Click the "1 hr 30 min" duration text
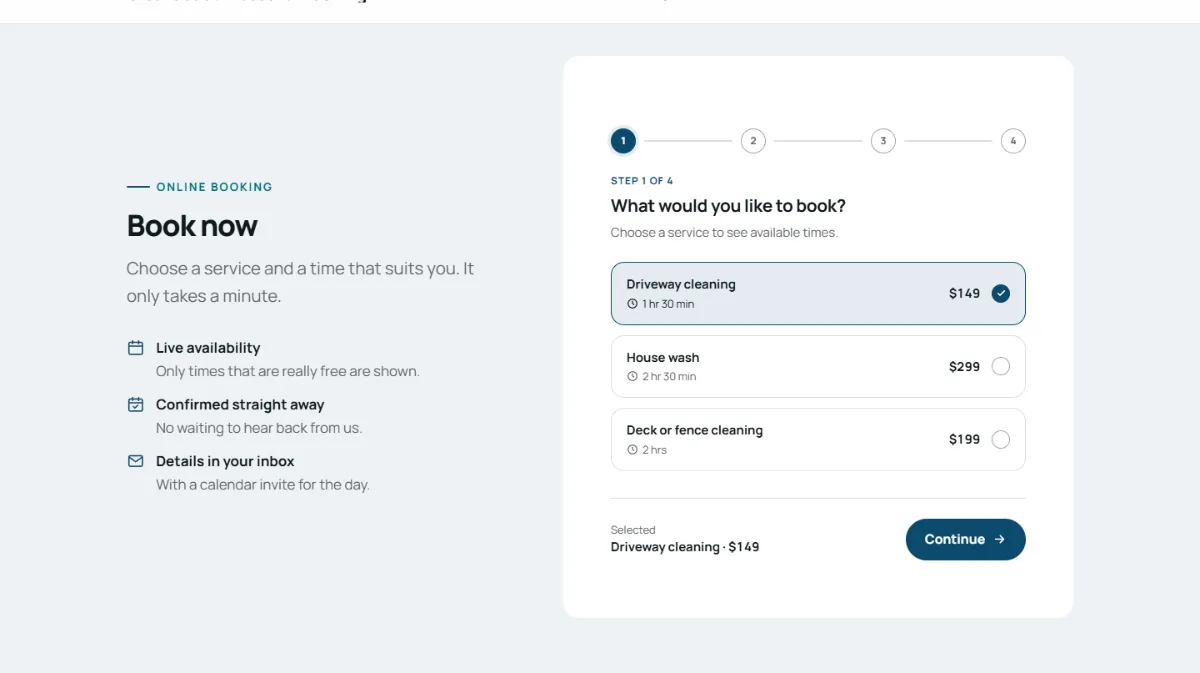 (668, 304)
